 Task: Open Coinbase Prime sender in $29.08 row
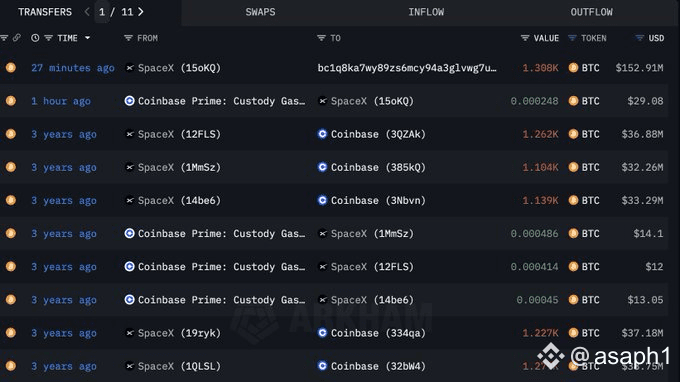click(221, 101)
